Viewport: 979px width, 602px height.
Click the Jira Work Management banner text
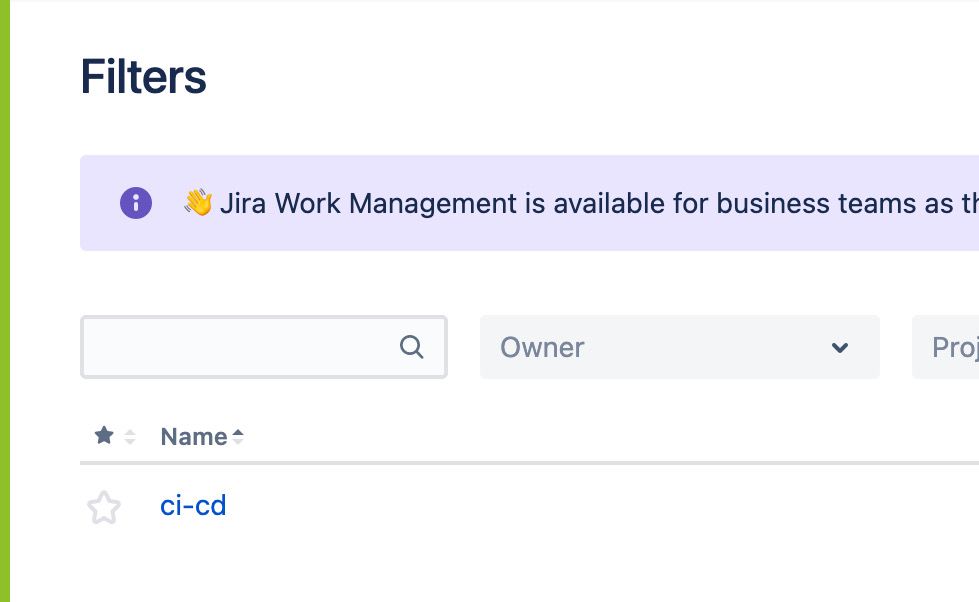(599, 204)
